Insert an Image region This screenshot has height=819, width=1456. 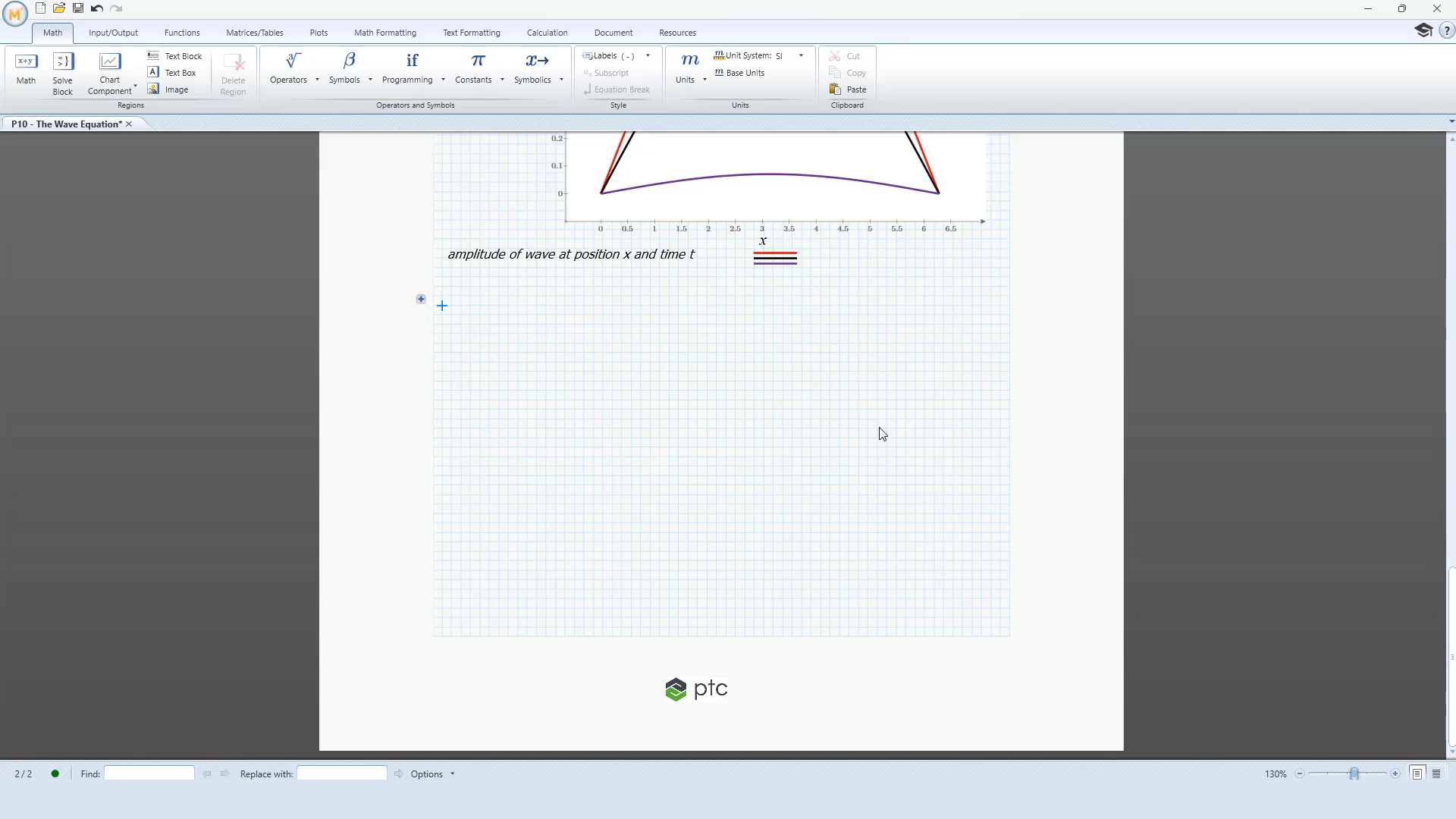click(168, 89)
